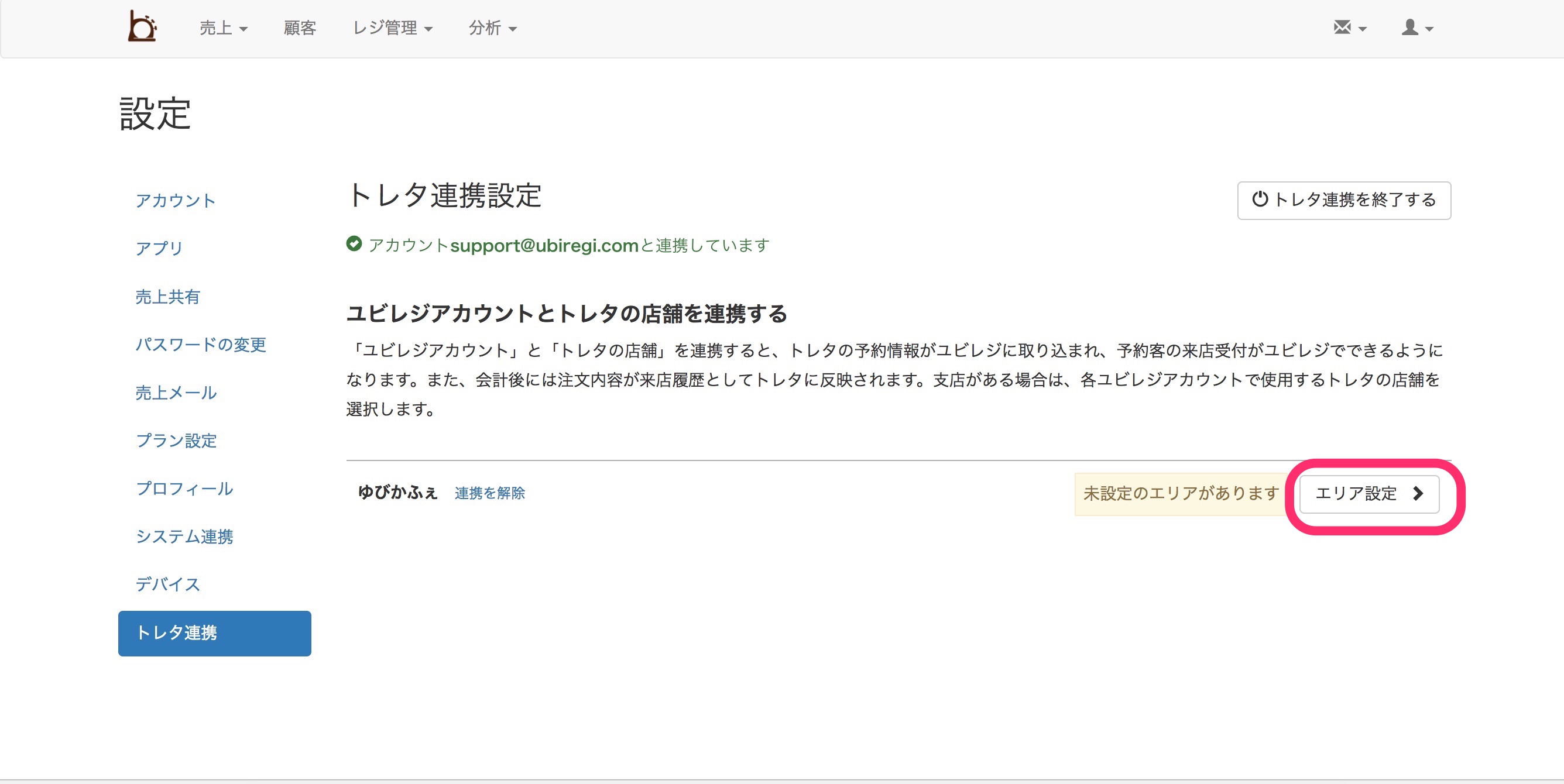Click the ゆびかふぇ store name

point(397,492)
